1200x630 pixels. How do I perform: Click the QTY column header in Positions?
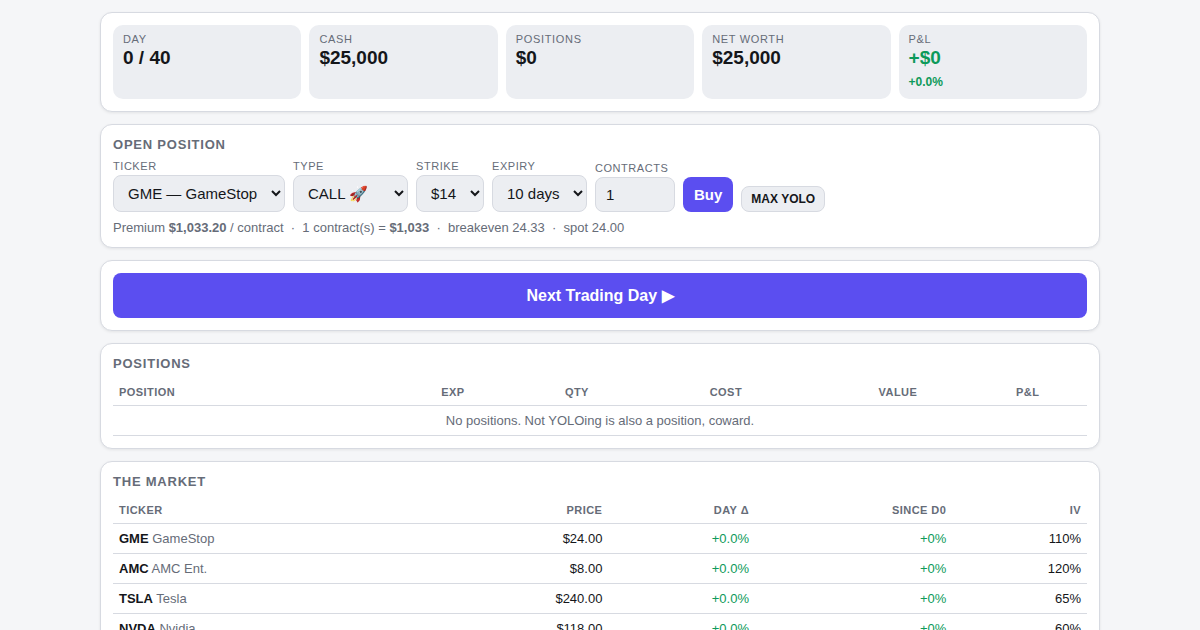click(577, 392)
